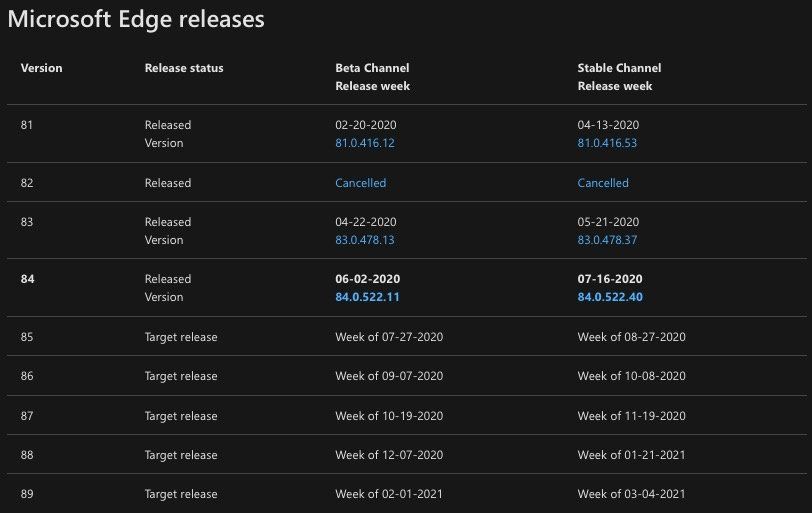Open the 84.0.522.40 stable version link
Image resolution: width=812 pixels, height=513 pixels.
[x=610, y=297]
